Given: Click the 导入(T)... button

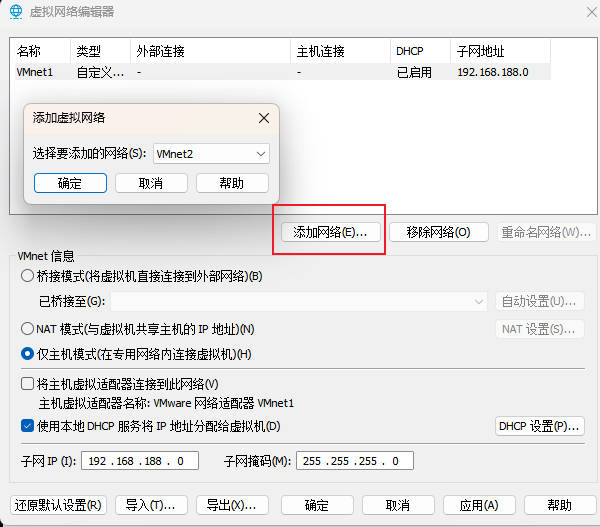Looking at the screenshot, I should 151,505.
